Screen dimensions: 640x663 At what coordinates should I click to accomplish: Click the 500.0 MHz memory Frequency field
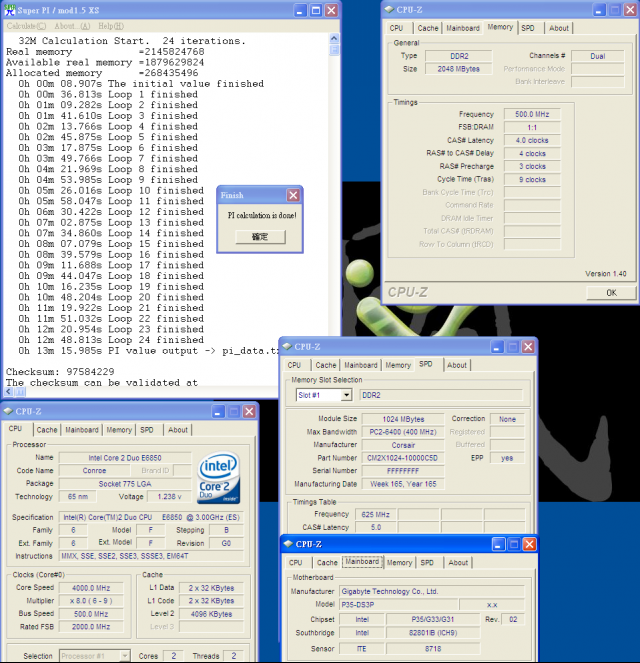tap(532, 114)
